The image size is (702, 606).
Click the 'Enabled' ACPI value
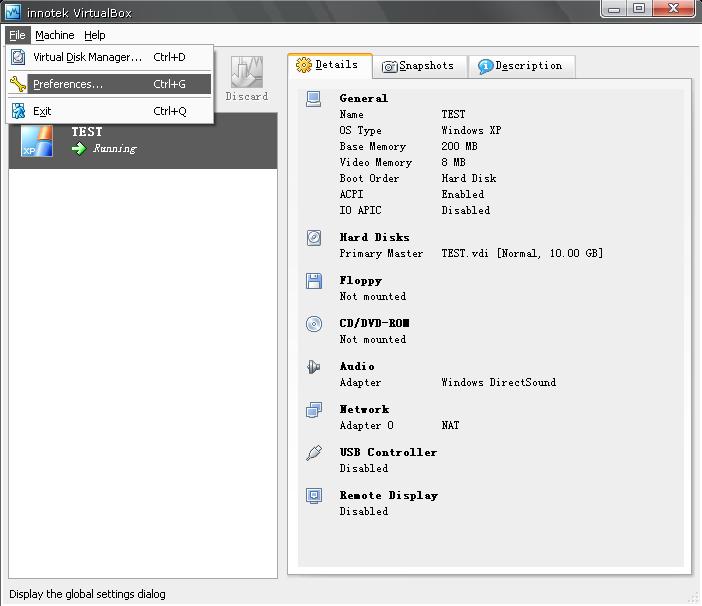(x=462, y=194)
